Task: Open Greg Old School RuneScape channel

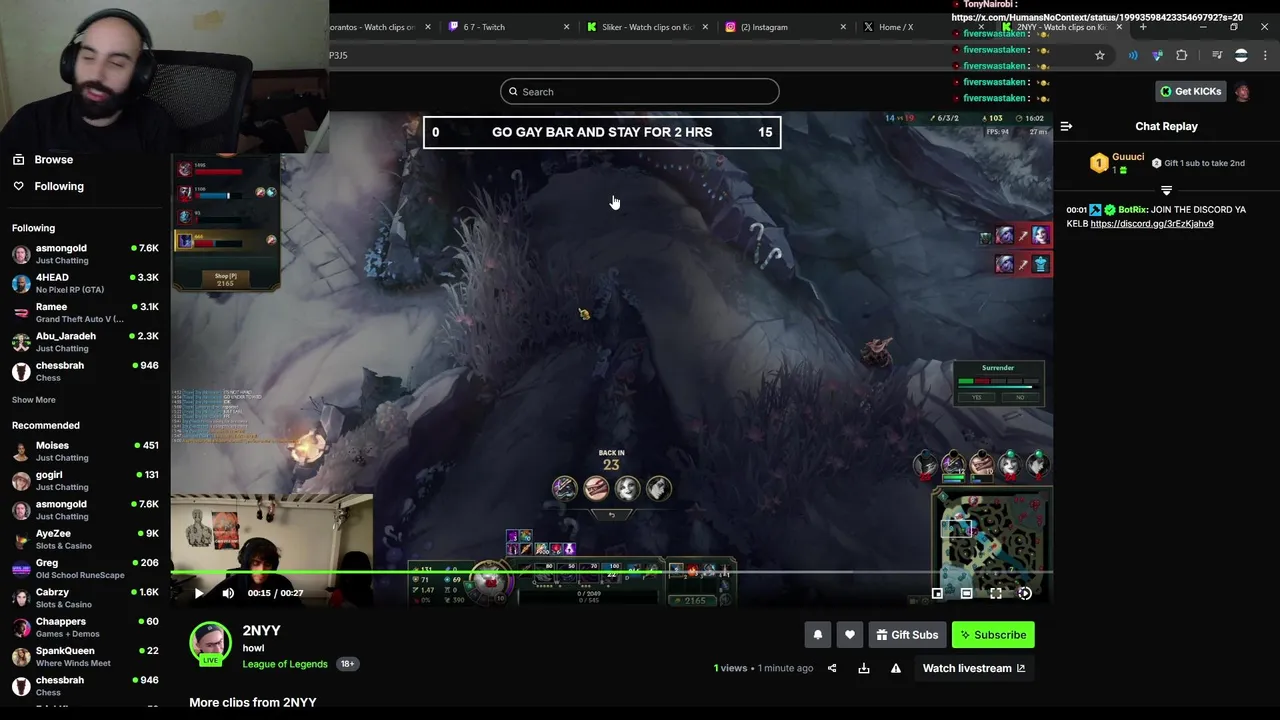Action: point(84,569)
